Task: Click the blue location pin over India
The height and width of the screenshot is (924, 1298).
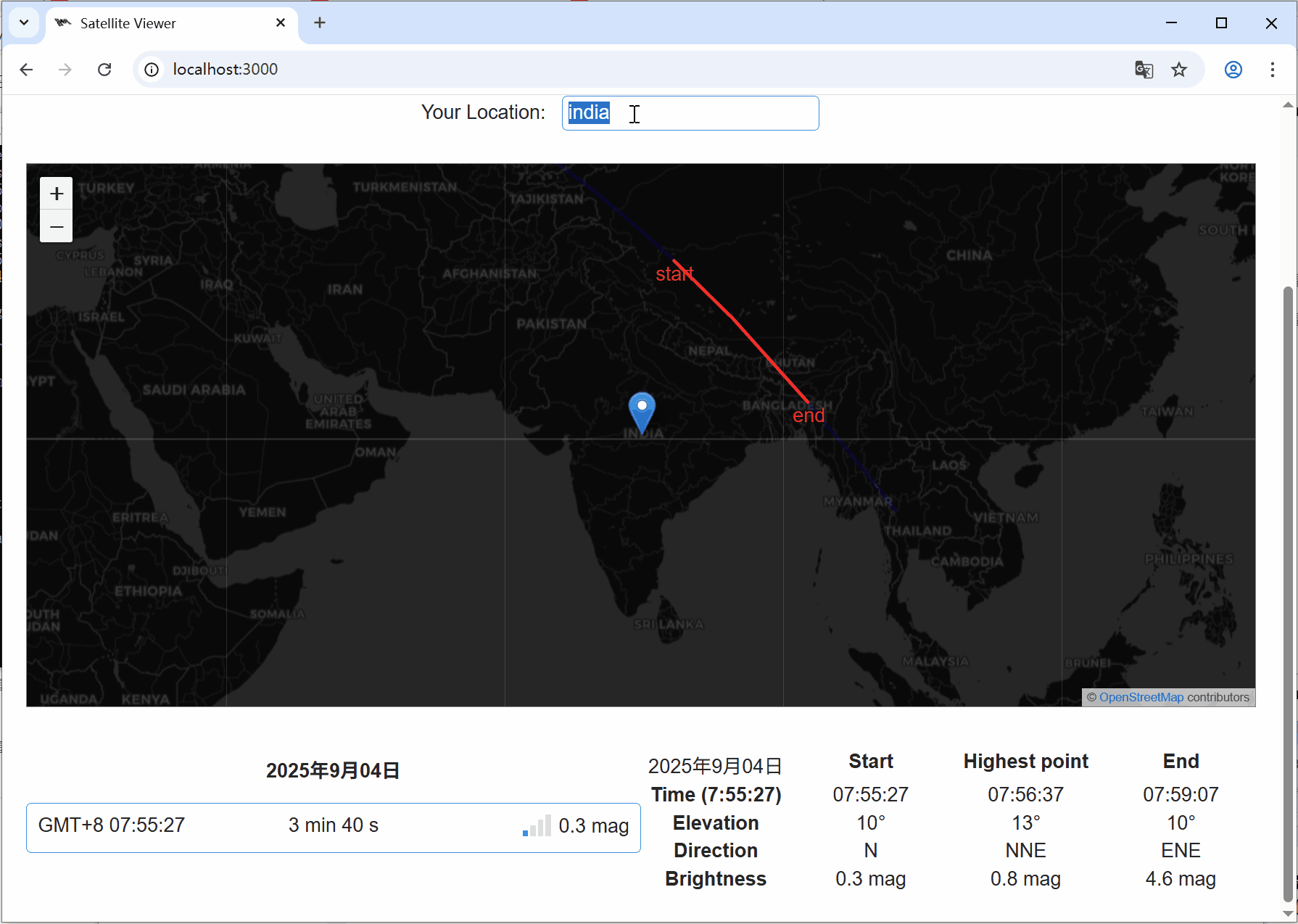Action: (x=642, y=413)
